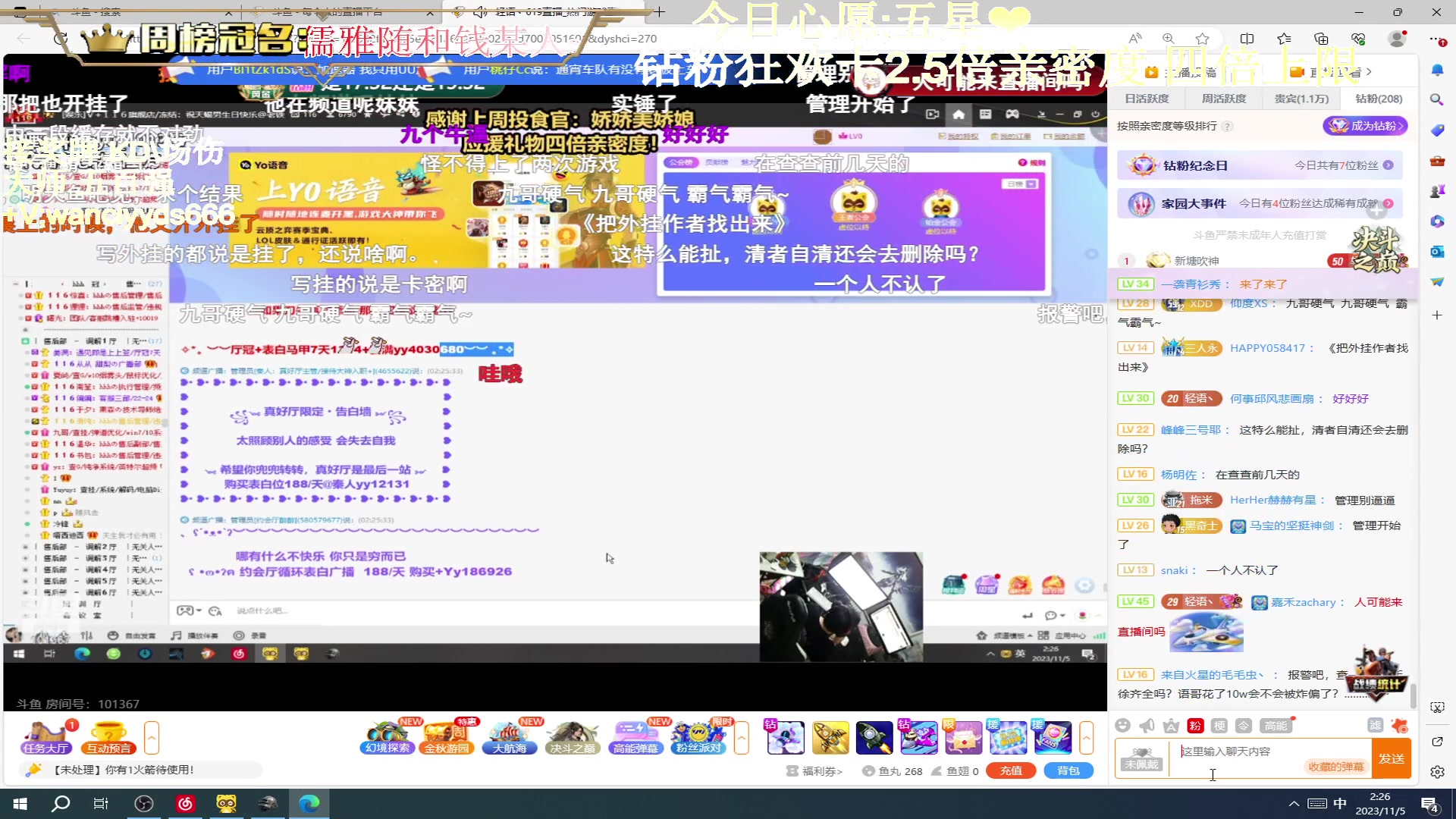Open the Edge browser taskbar icon
Viewport: 1456px width, 819px height.
[x=309, y=804]
